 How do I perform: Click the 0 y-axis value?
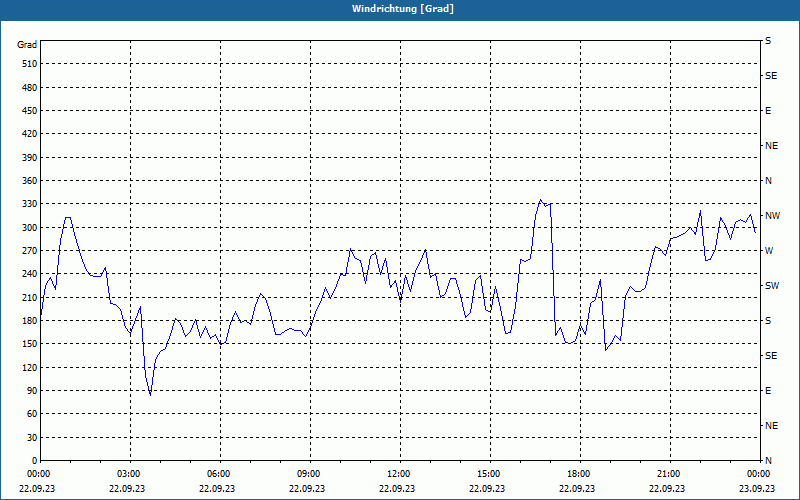point(34,461)
